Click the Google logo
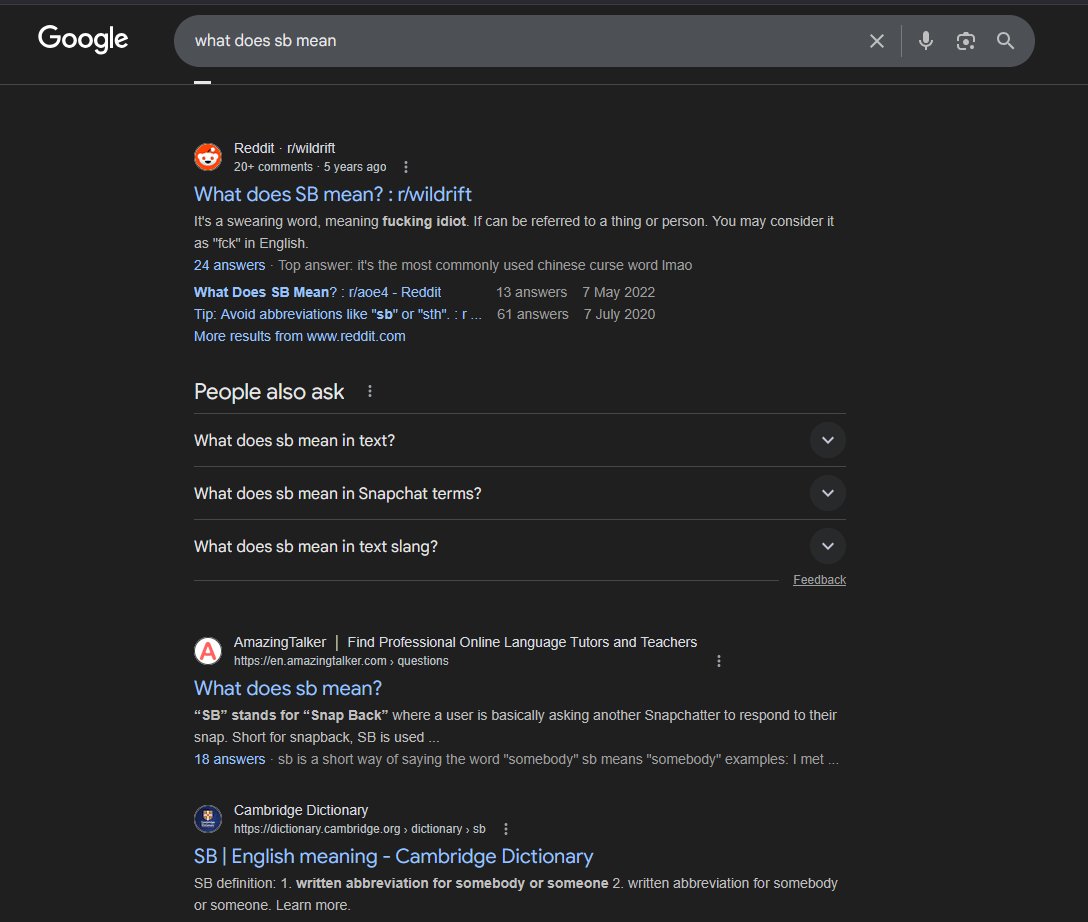This screenshot has width=1088, height=922. coord(83,40)
